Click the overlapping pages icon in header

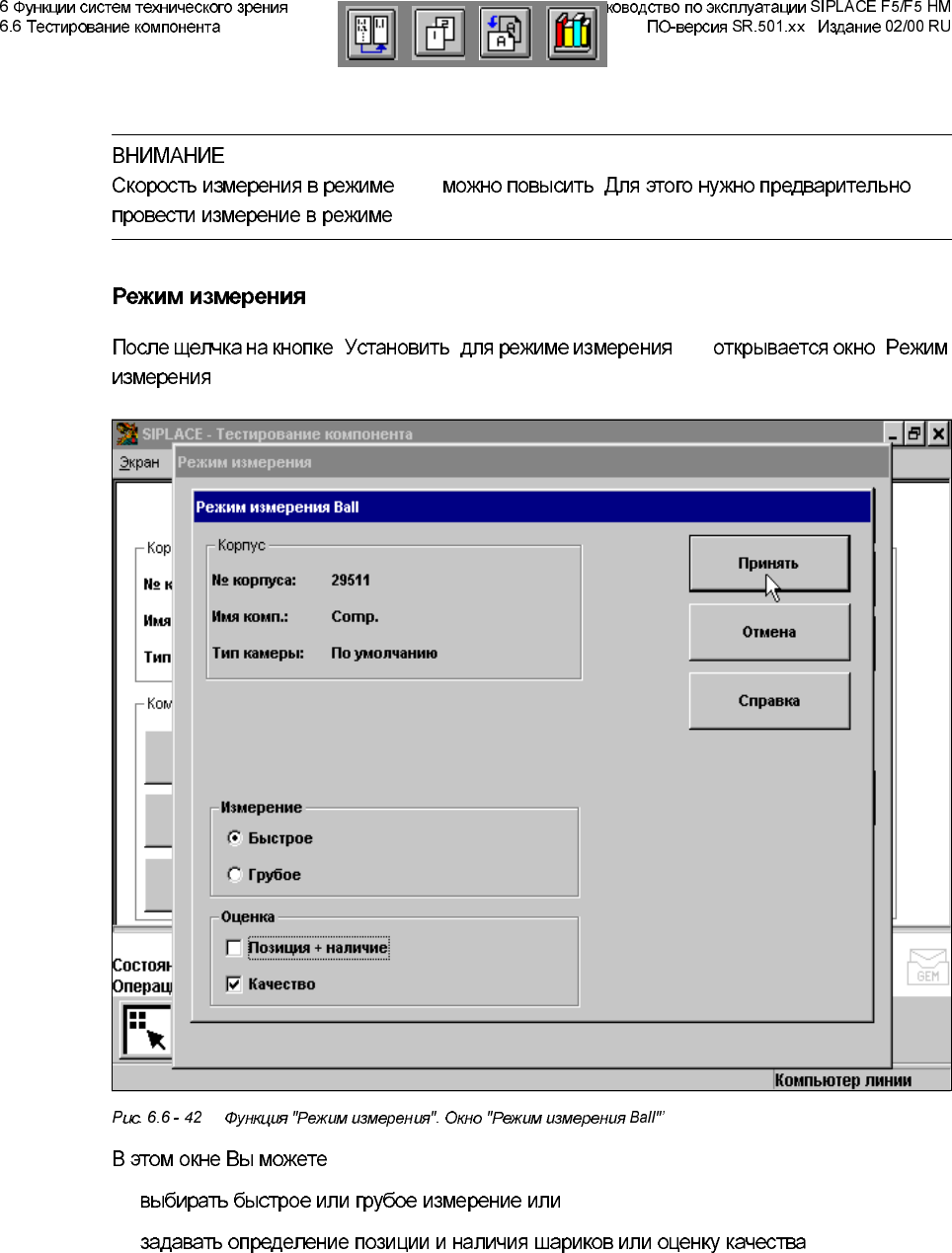point(438,34)
